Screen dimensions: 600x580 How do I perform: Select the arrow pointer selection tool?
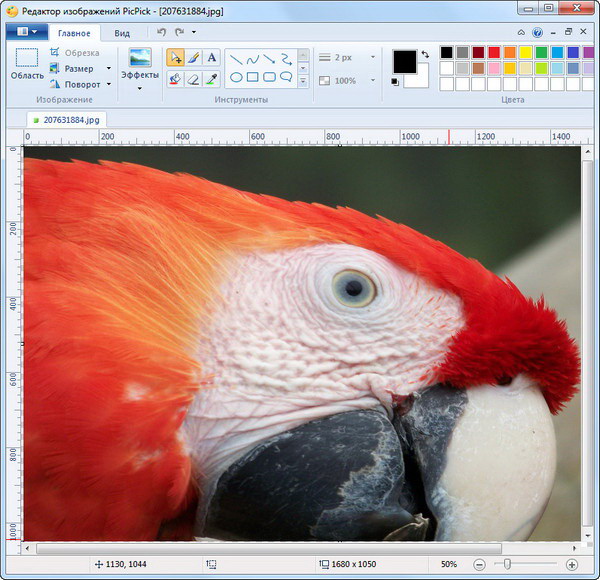(175, 58)
